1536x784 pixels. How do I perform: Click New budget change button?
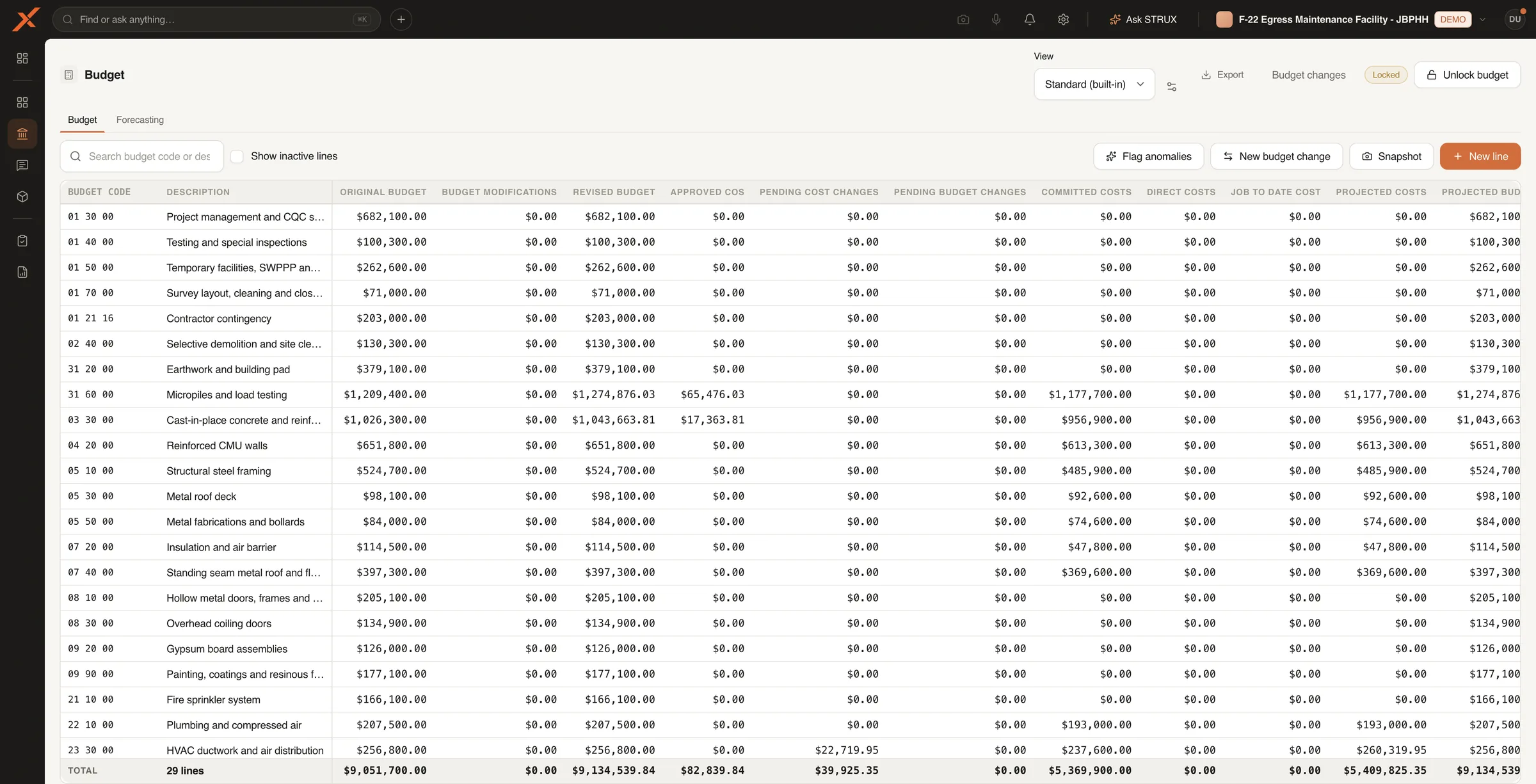(x=1276, y=156)
